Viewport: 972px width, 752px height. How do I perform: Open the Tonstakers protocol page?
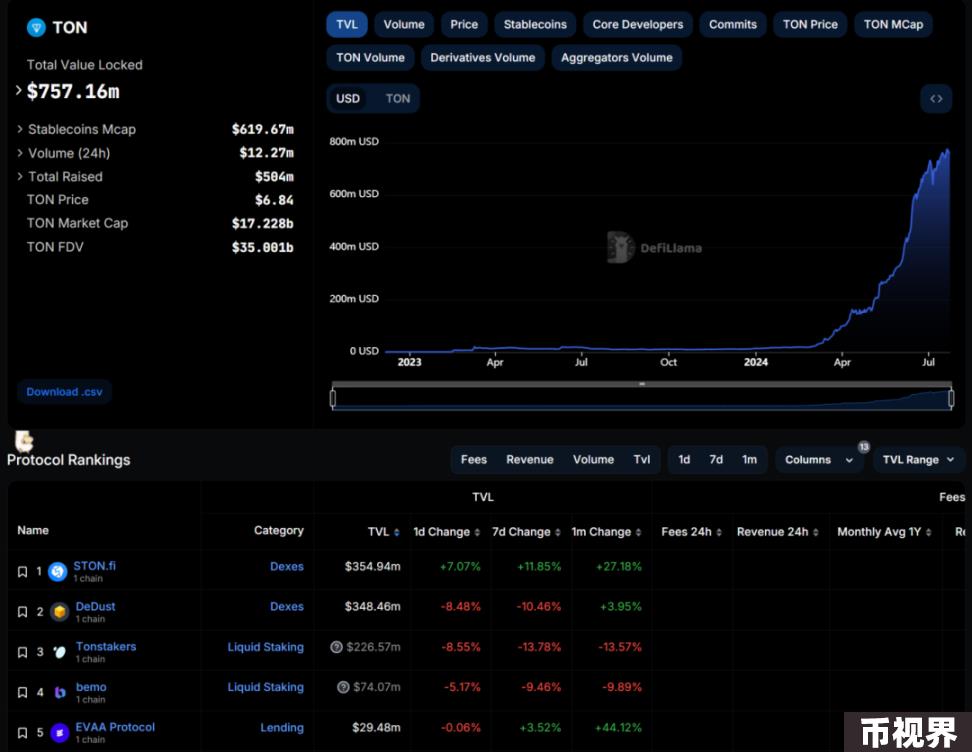[106, 647]
